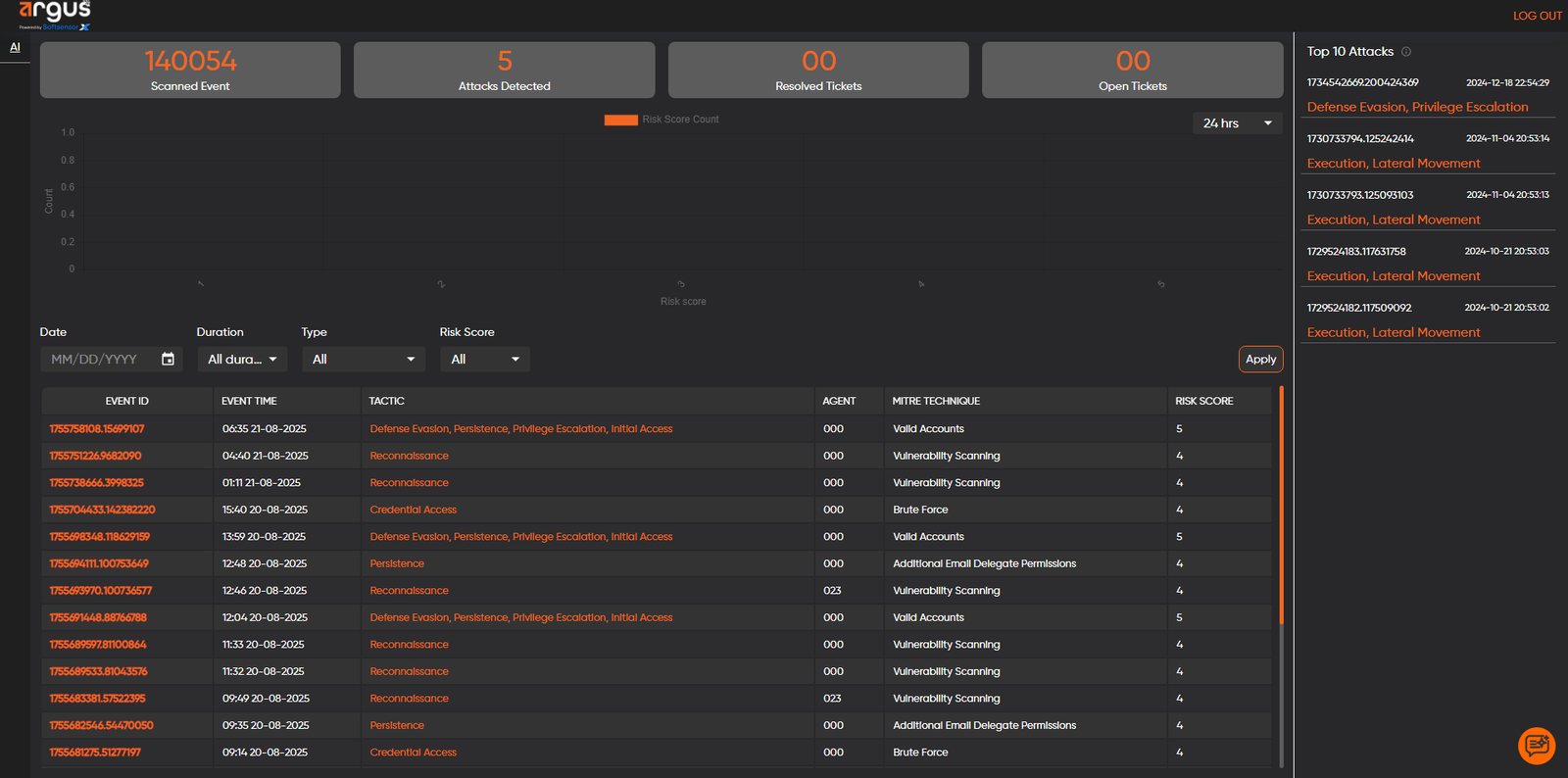
Task: Click the Top 10 Attacks info icon
Action: [1406, 52]
